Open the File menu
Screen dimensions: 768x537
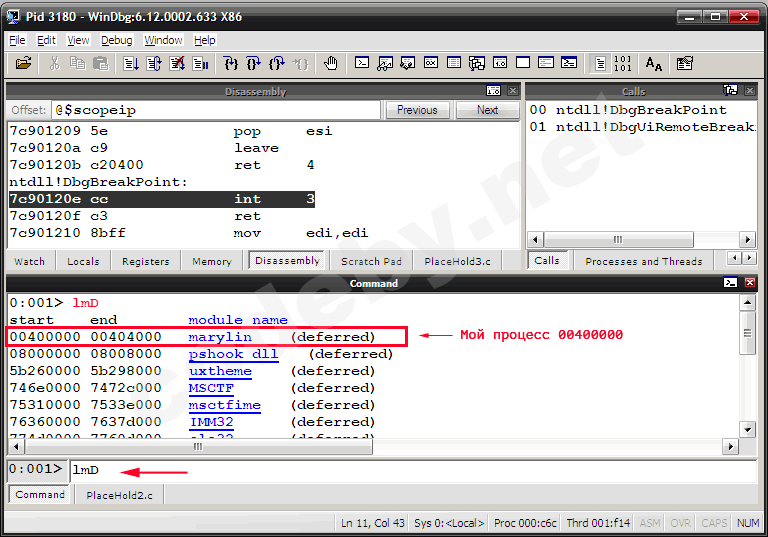coord(17,40)
